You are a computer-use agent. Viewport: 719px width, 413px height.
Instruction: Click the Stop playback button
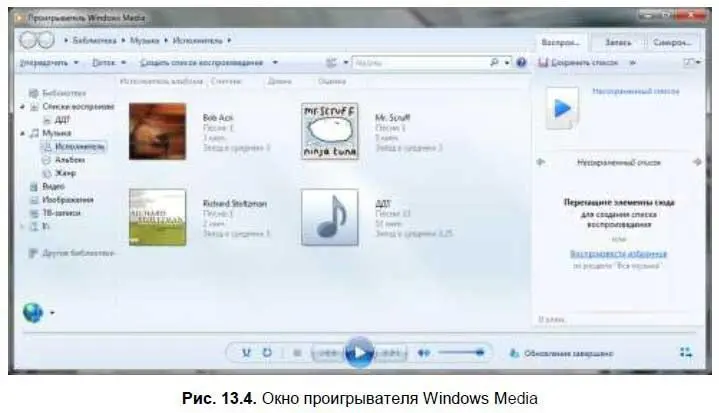pos(297,352)
